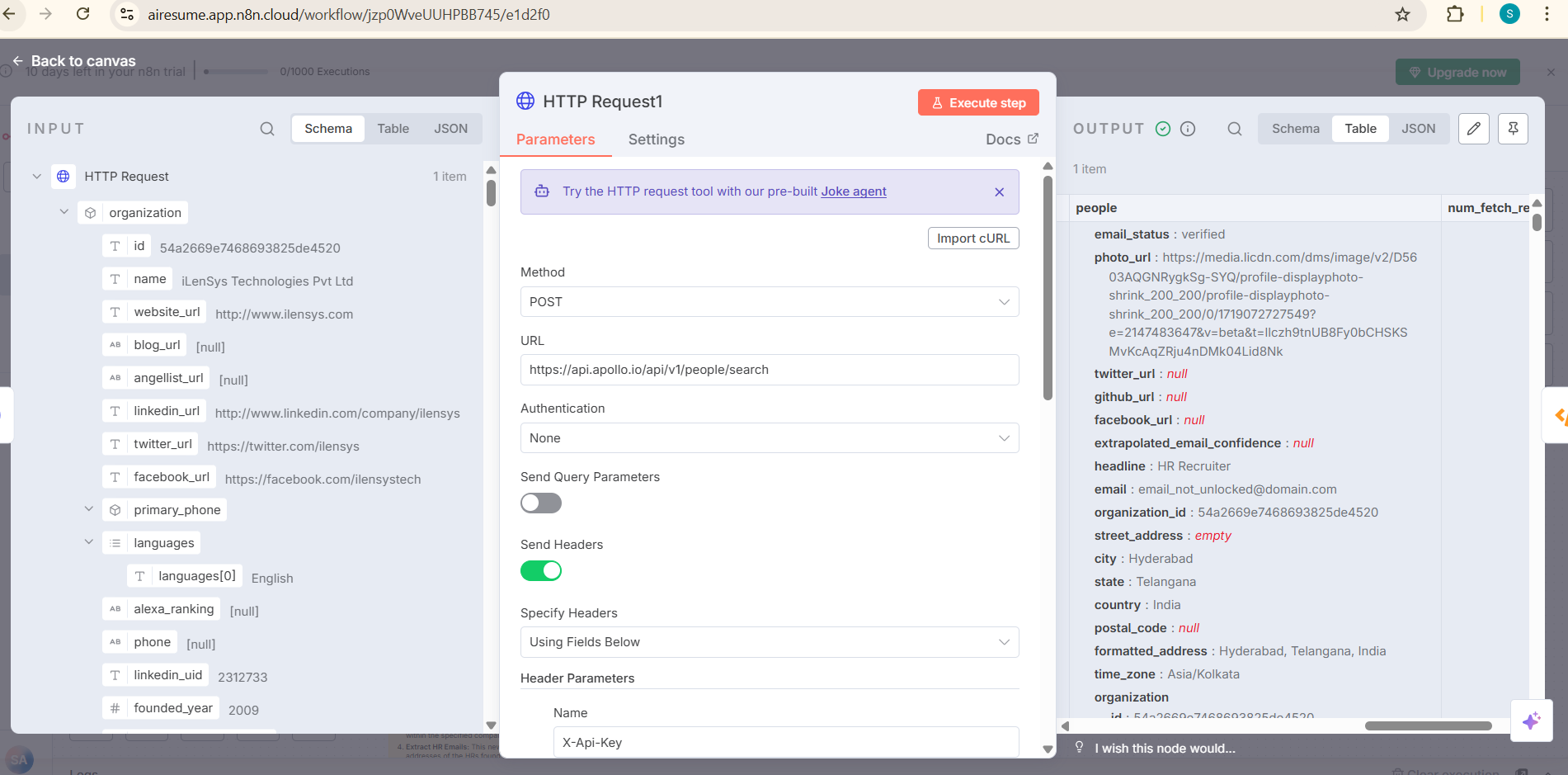Open the browser profile avatar
Viewport: 1568px width, 775px height.
(1509, 13)
